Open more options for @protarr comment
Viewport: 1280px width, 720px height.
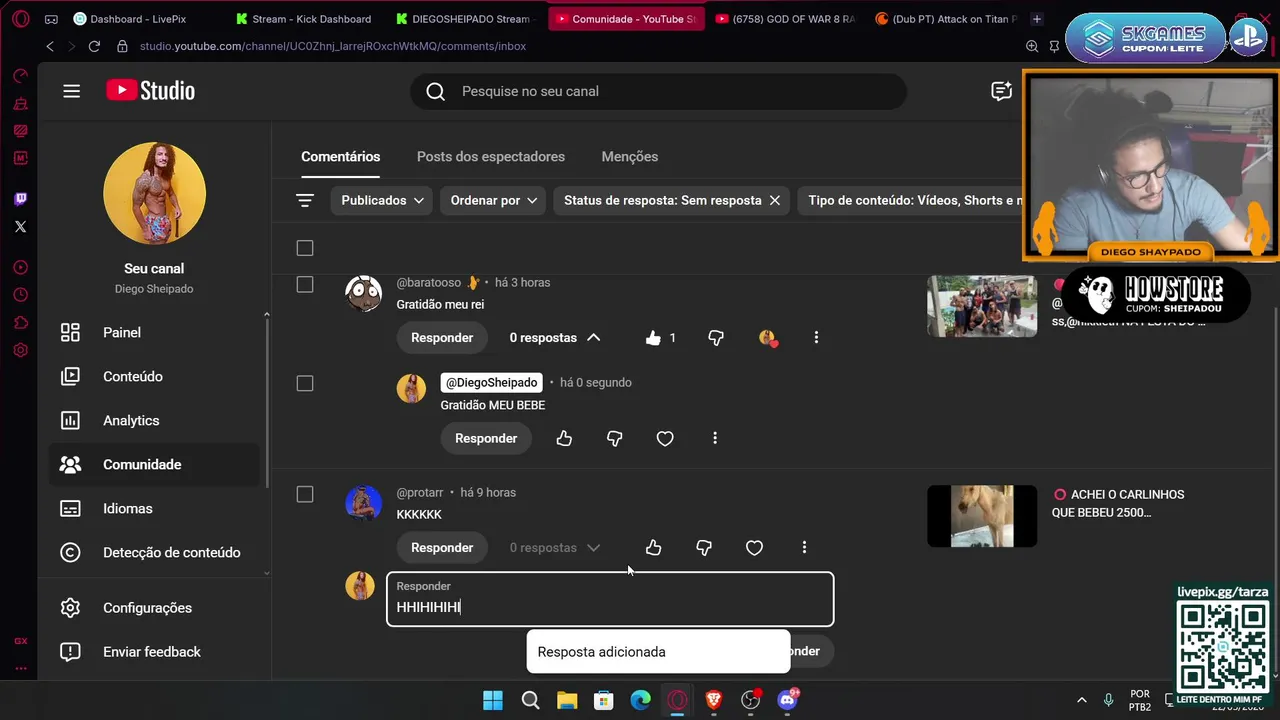804,547
